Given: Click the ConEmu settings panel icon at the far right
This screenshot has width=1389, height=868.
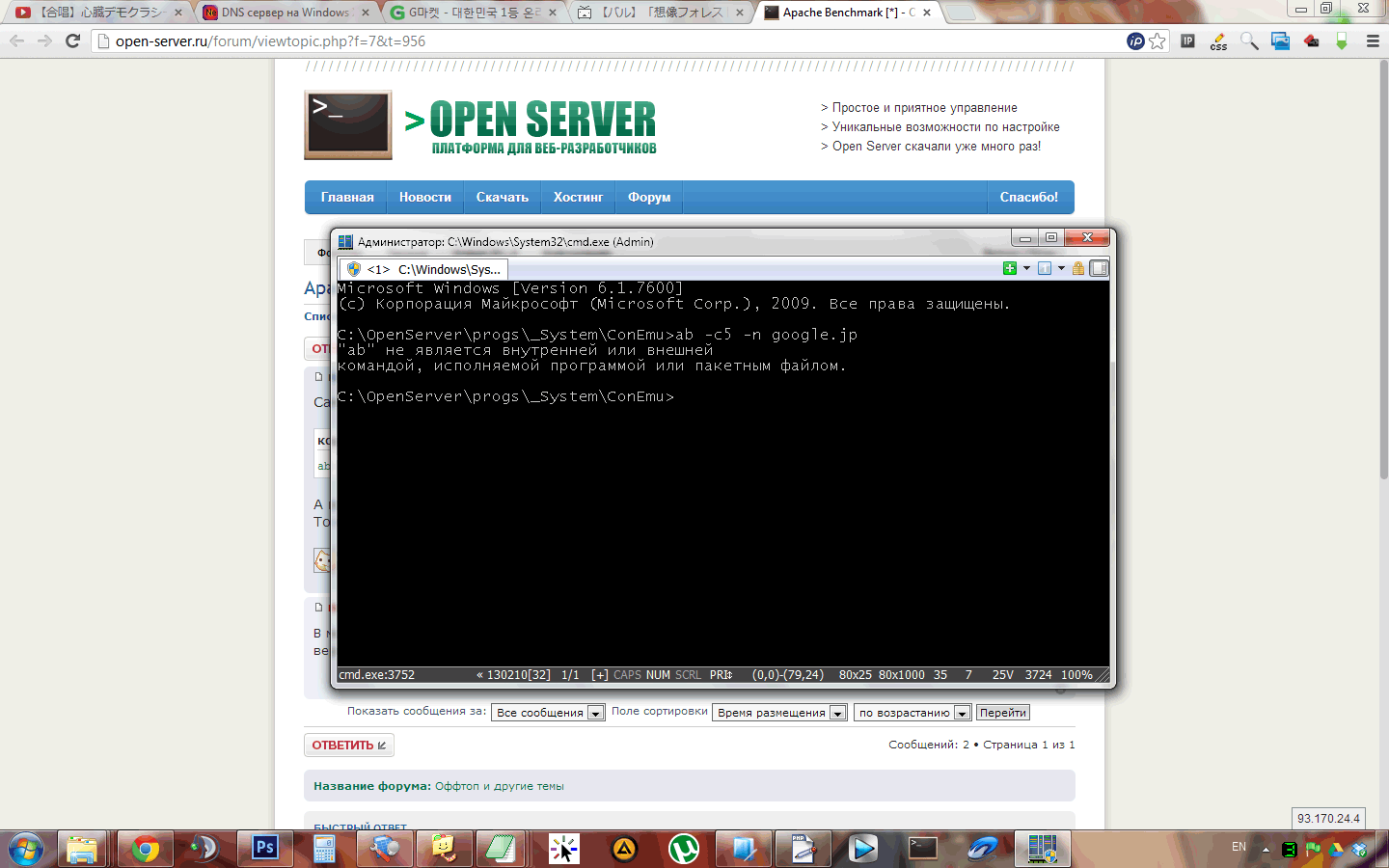Looking at the screenshot, I should pos(1099,269).
